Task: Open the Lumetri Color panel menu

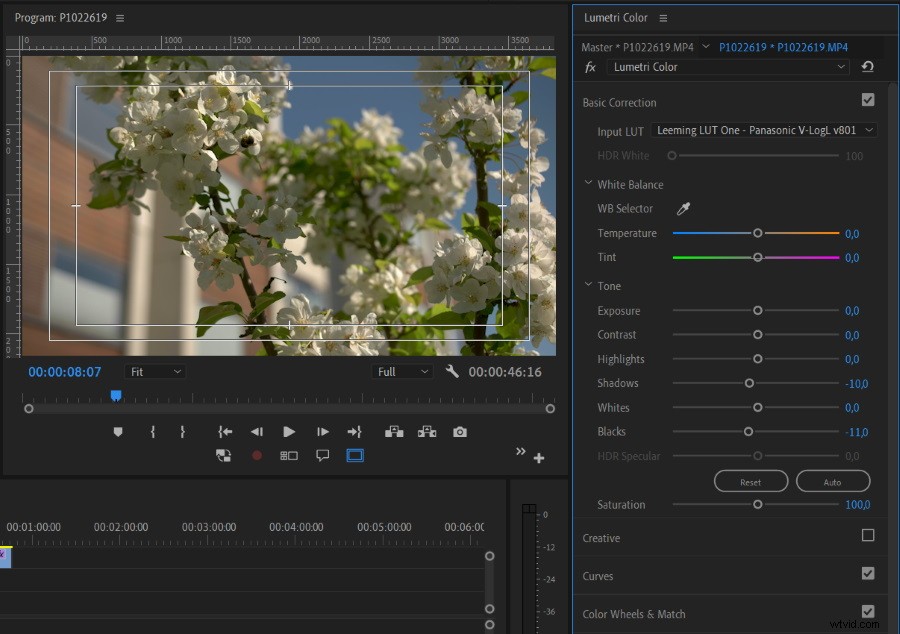Action: (x=662, y=17)
